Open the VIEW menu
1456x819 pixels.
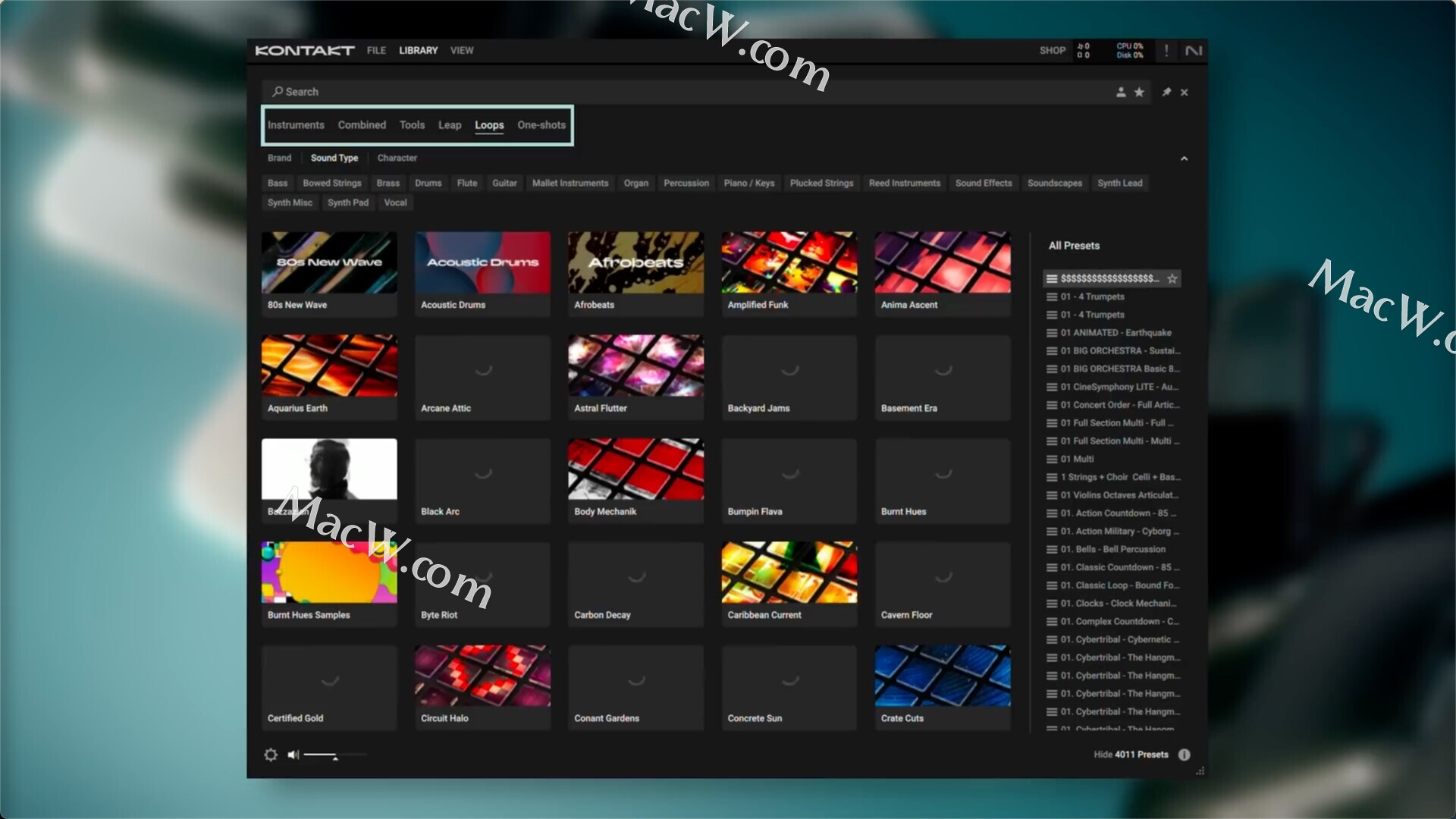pos(462,50)
